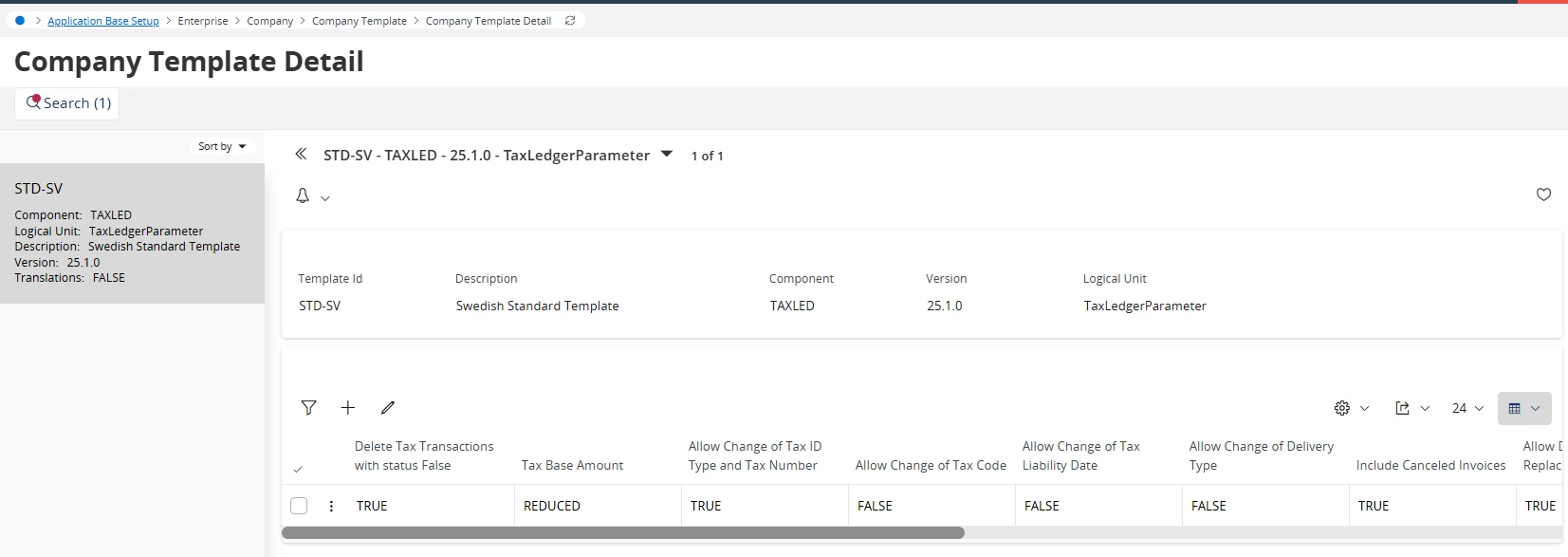The image size is (1568, 557).
Task: Click the filter funnel icon
Action: (x=308, y=408)
